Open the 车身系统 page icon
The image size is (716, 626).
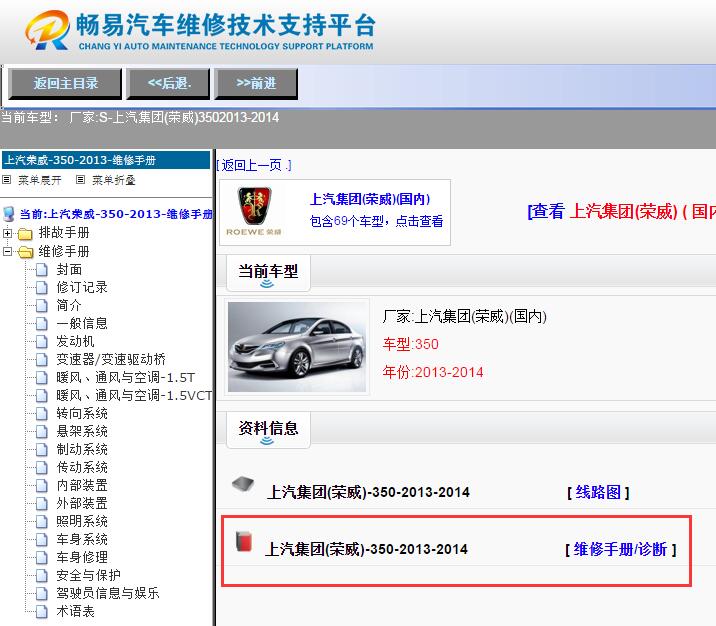tap(42, 540)
